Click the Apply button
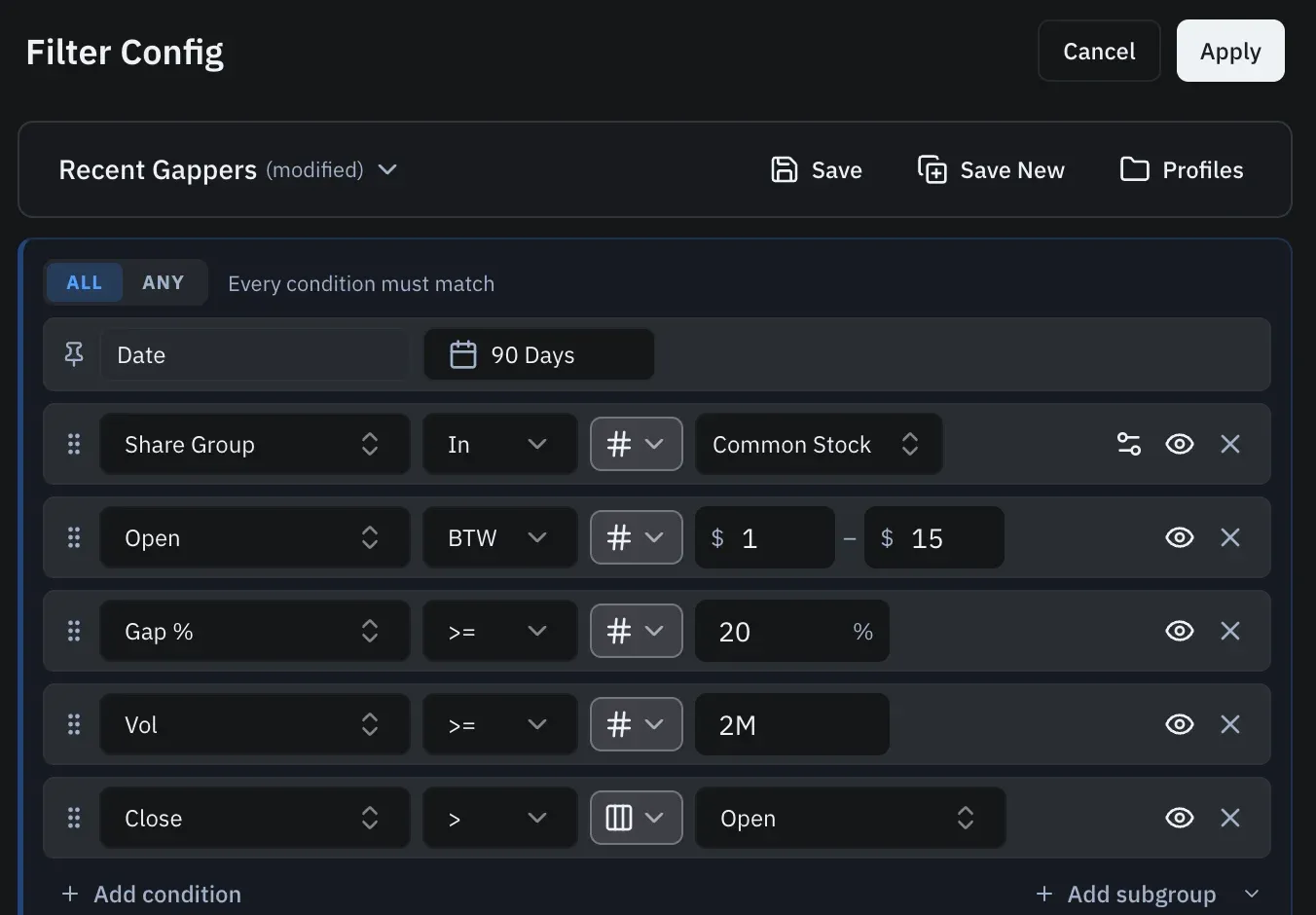 1230,51
